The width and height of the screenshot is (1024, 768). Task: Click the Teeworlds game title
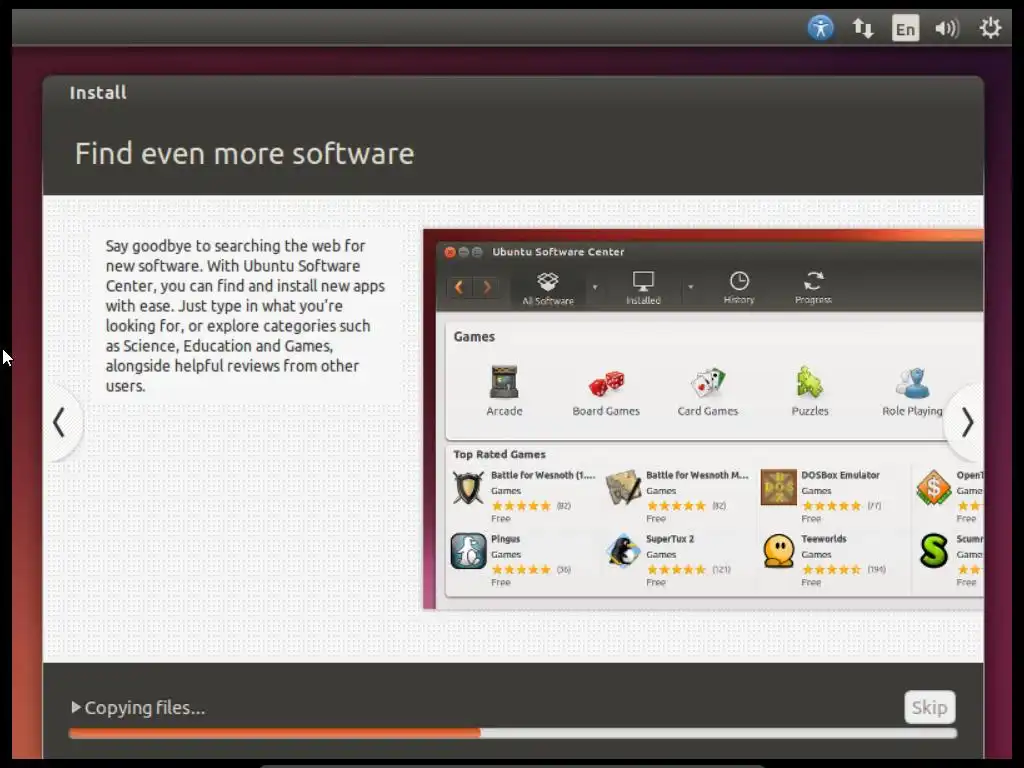(x=824, y=539)
